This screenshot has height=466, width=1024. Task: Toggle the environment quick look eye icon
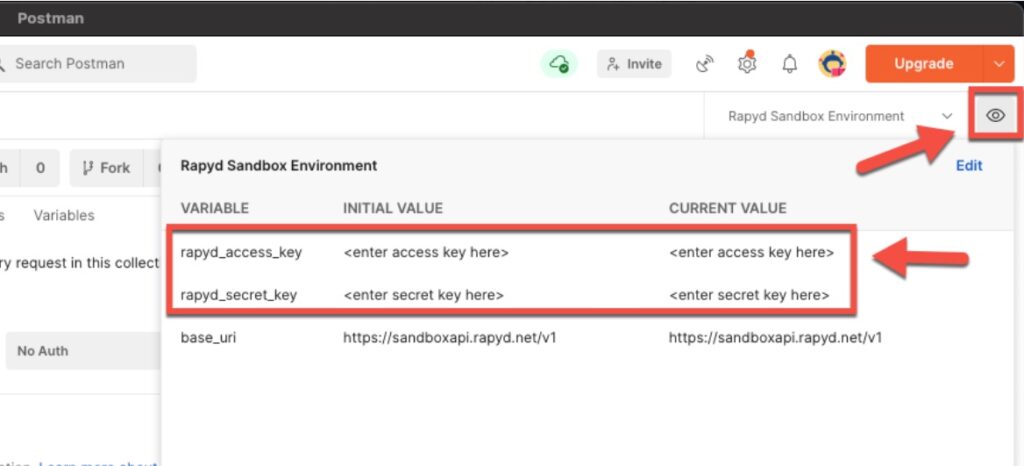click(995, 116)
